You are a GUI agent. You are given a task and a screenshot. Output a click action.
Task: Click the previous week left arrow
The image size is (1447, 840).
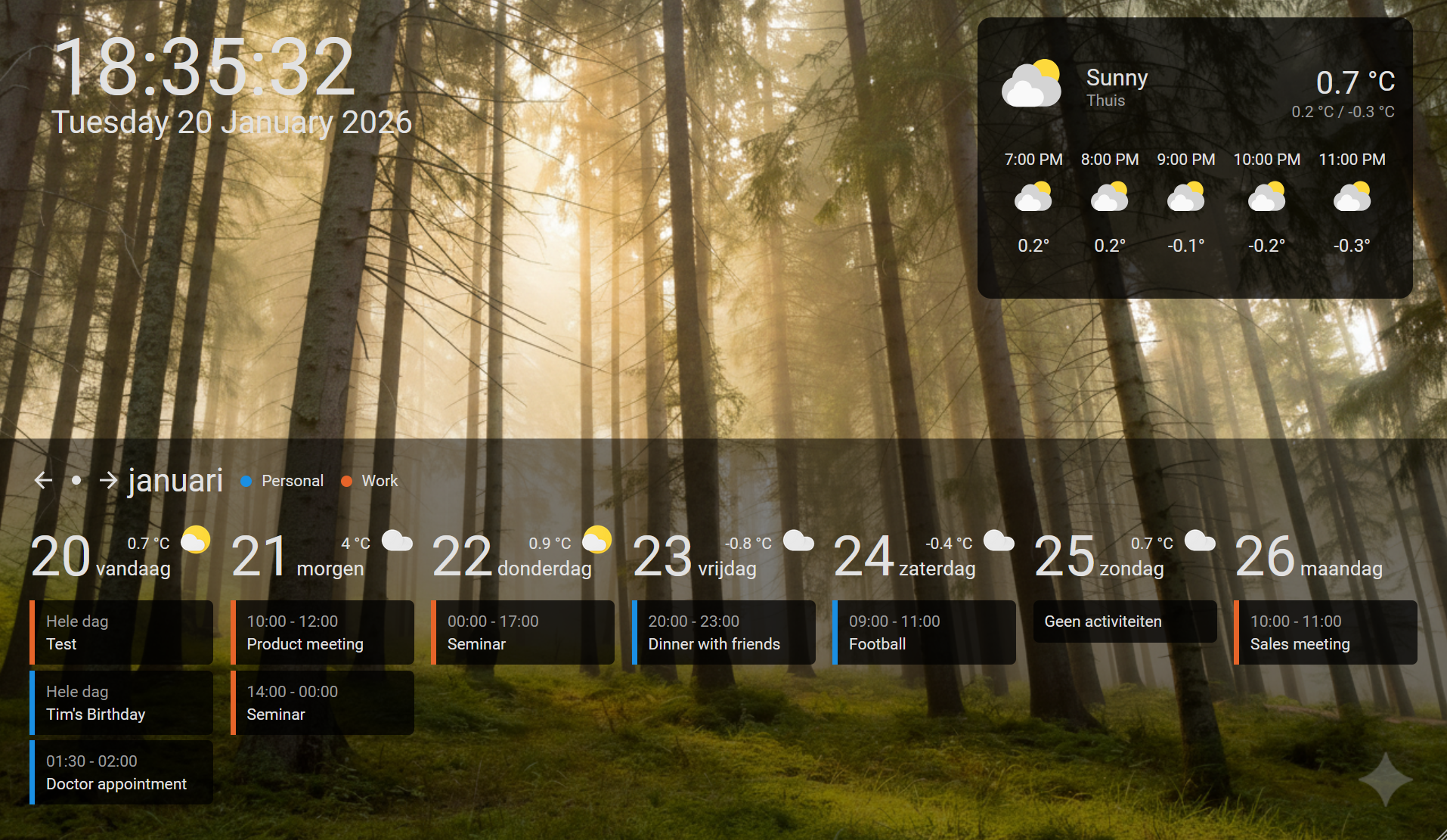tap(43, 480)
